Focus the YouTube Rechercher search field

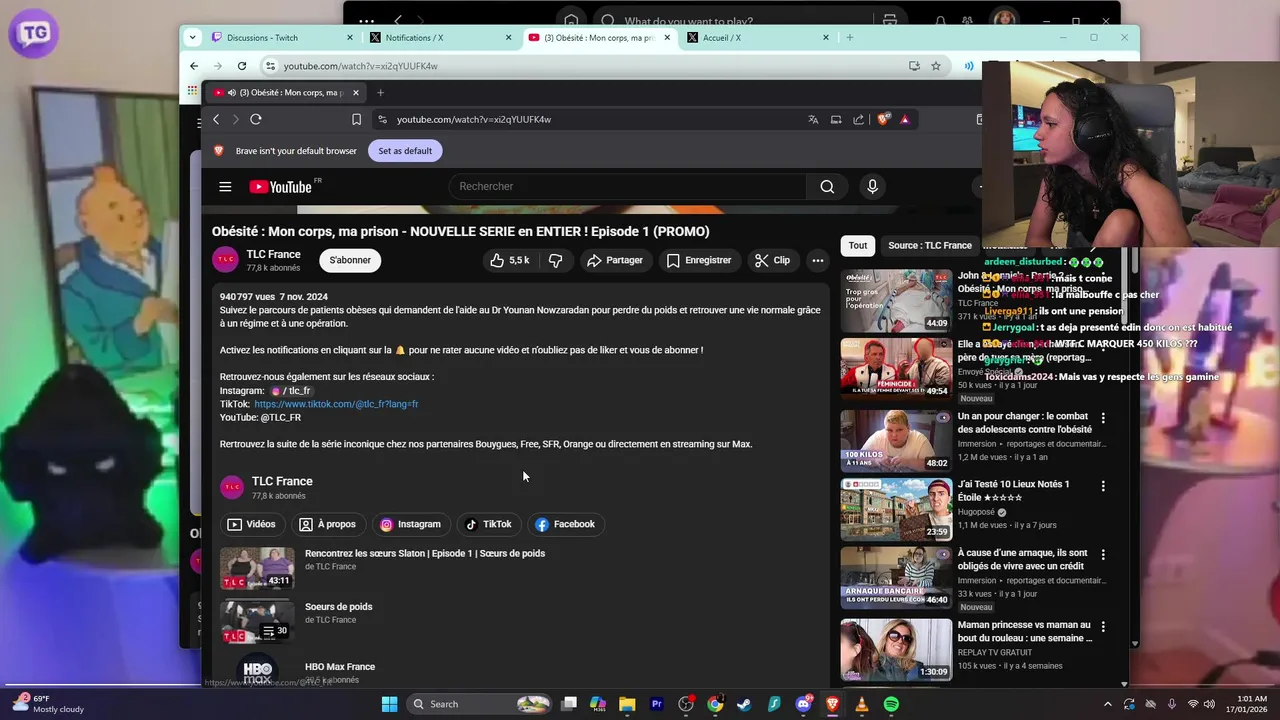627,187
